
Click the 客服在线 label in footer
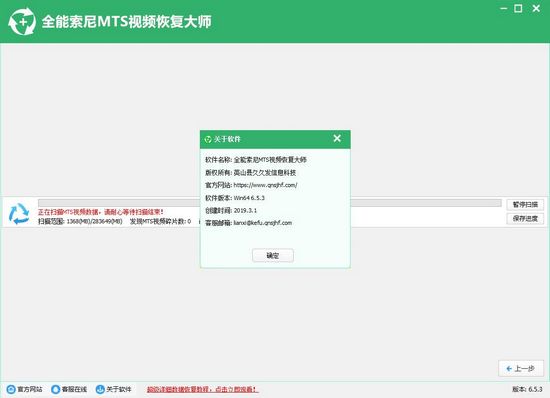point(74,389)
